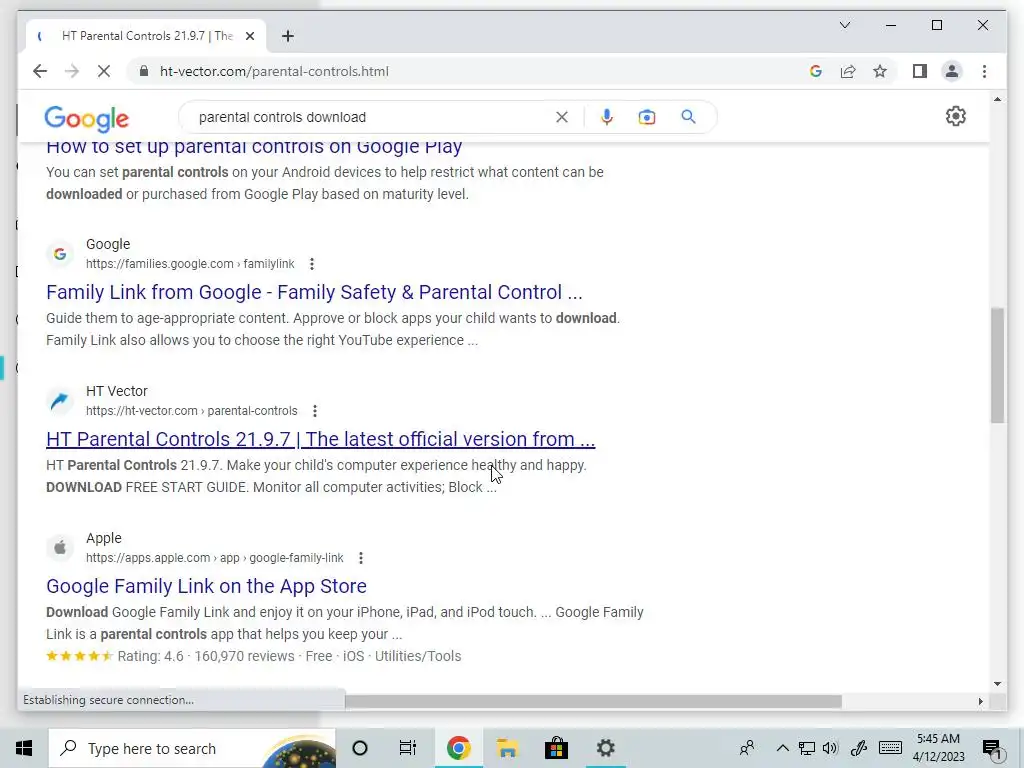This screenshot has width=1024, height=768.
Task: Open Cortana circle icon
Action: (x=360, y=748)
